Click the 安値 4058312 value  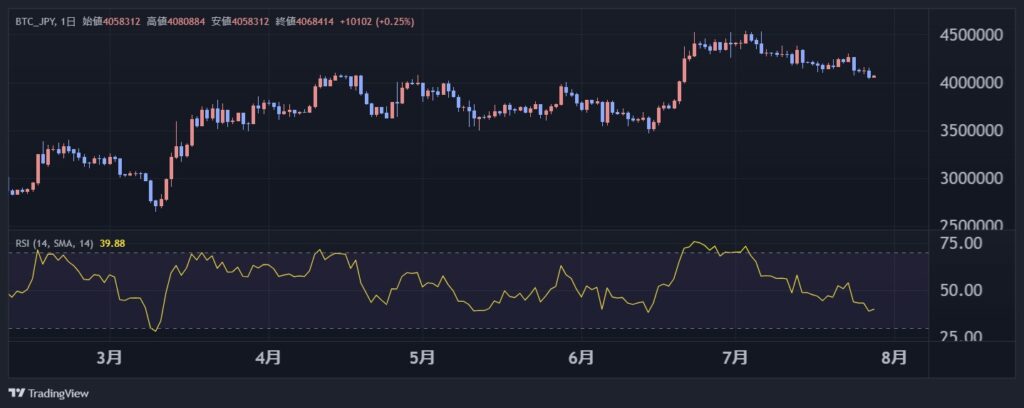coord(240,22)
